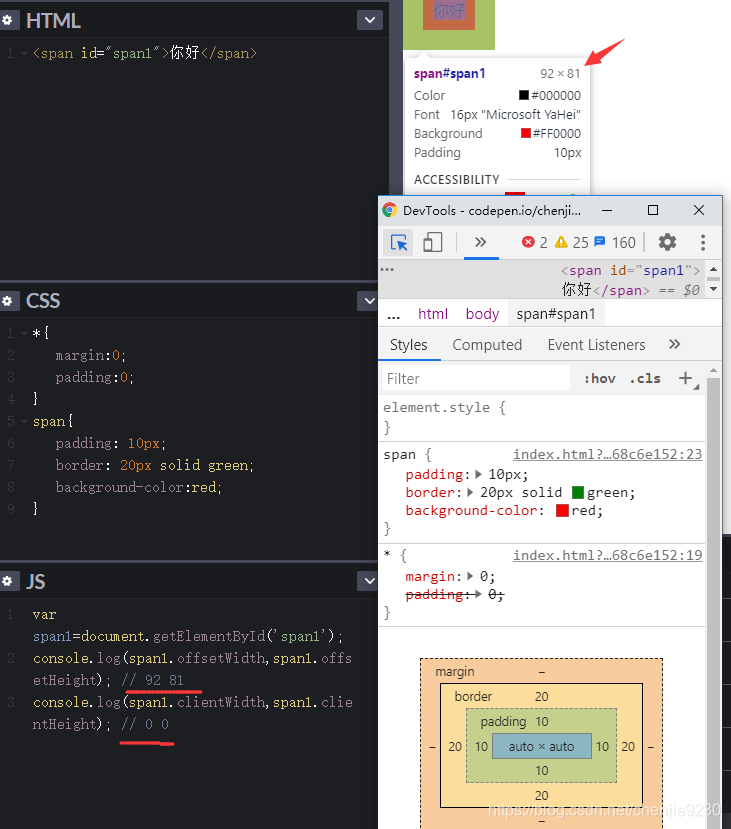Expand border shorthand triangle
Viewport: 731px width, 829px height.
pos(470,492)
